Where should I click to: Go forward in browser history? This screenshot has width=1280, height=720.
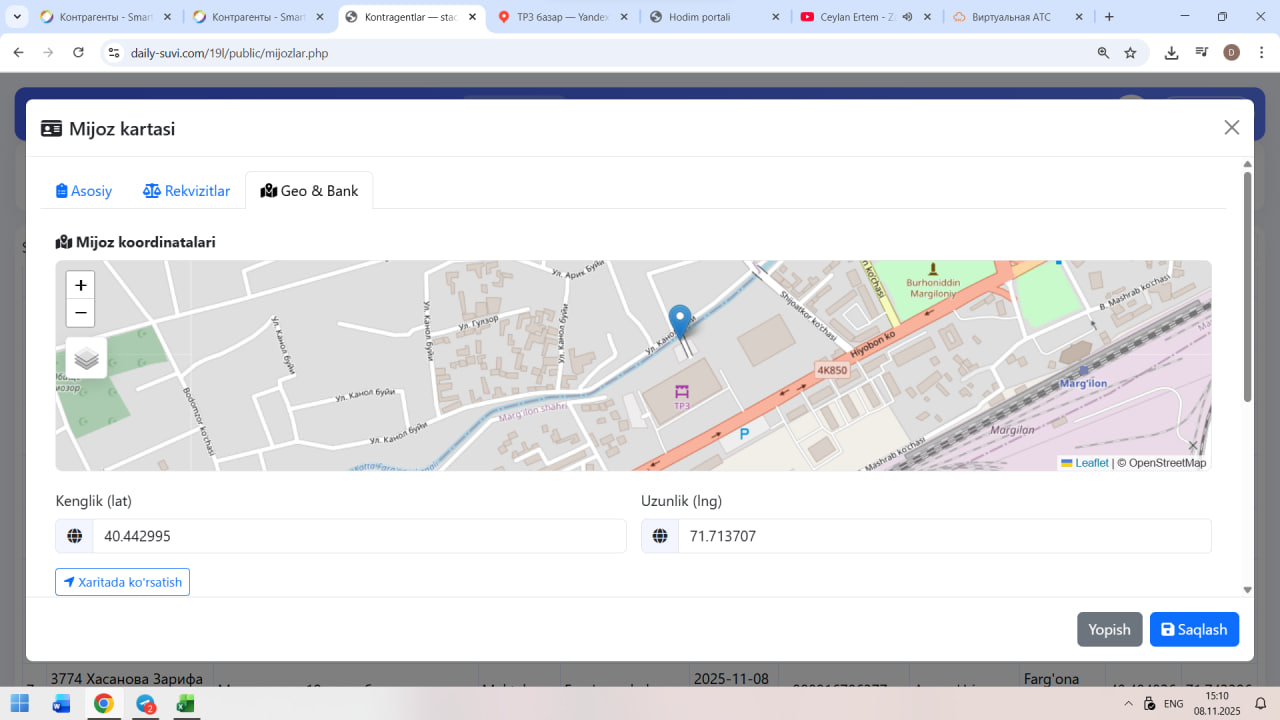point(48,53)
